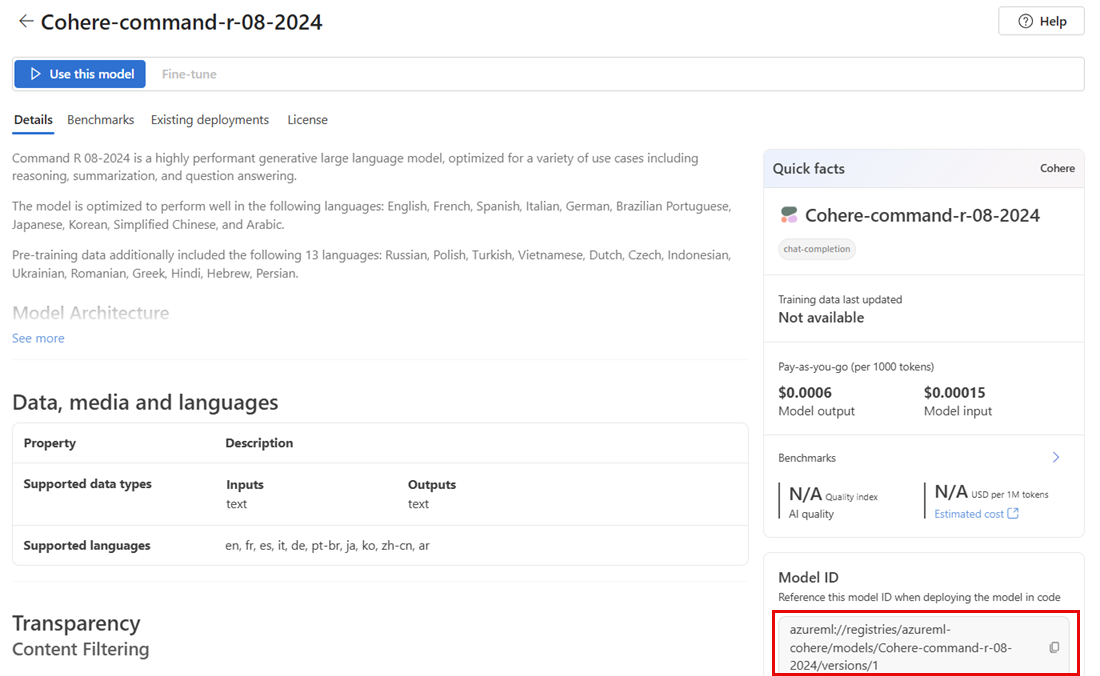
Task: Click the Help question mark icon
Action: [1025, 21]
